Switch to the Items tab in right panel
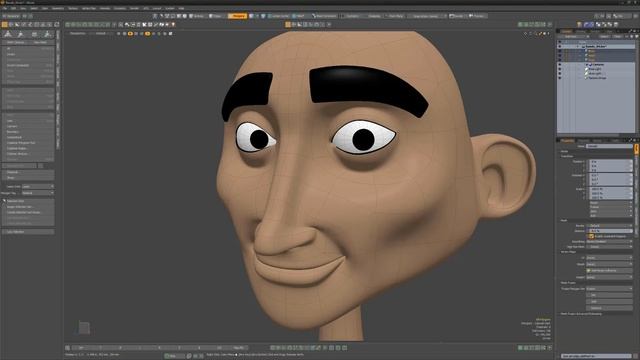This screenshot has height=360, width=640. (x=566, y=31)
